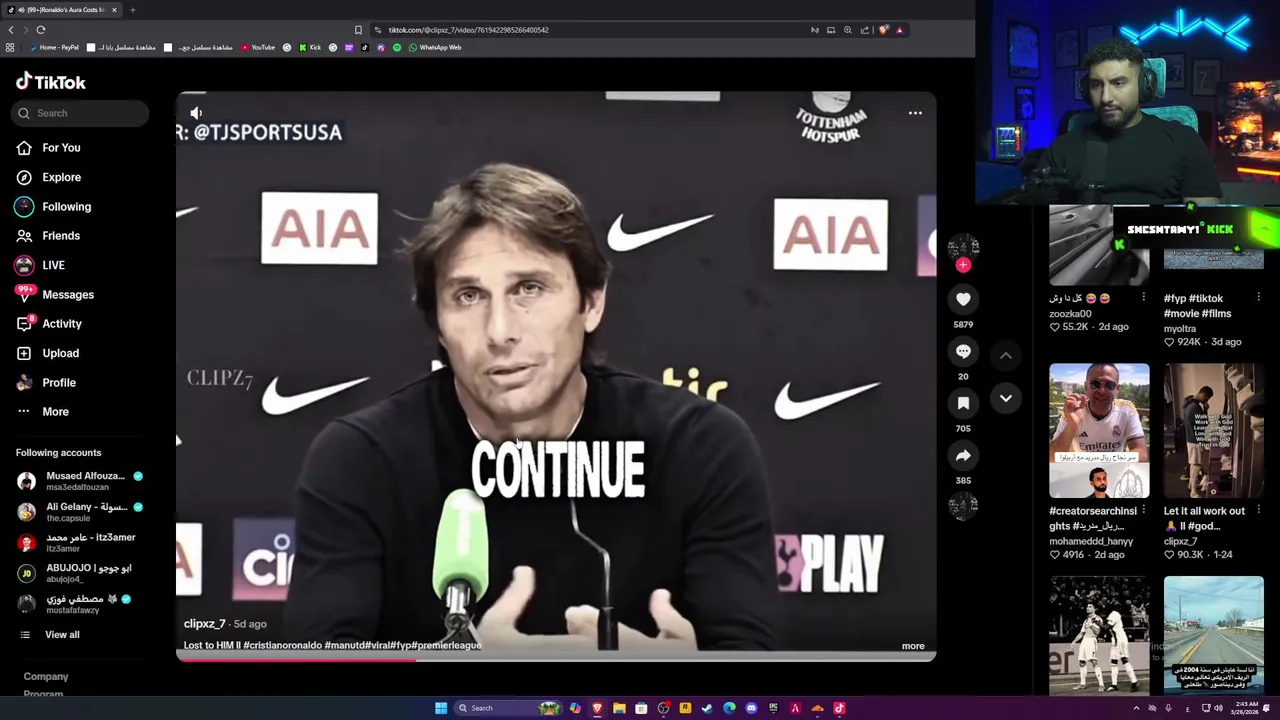The image size is (1280, 720).
Task: Open Steam from the taskbar
Action: pos(707,708)
